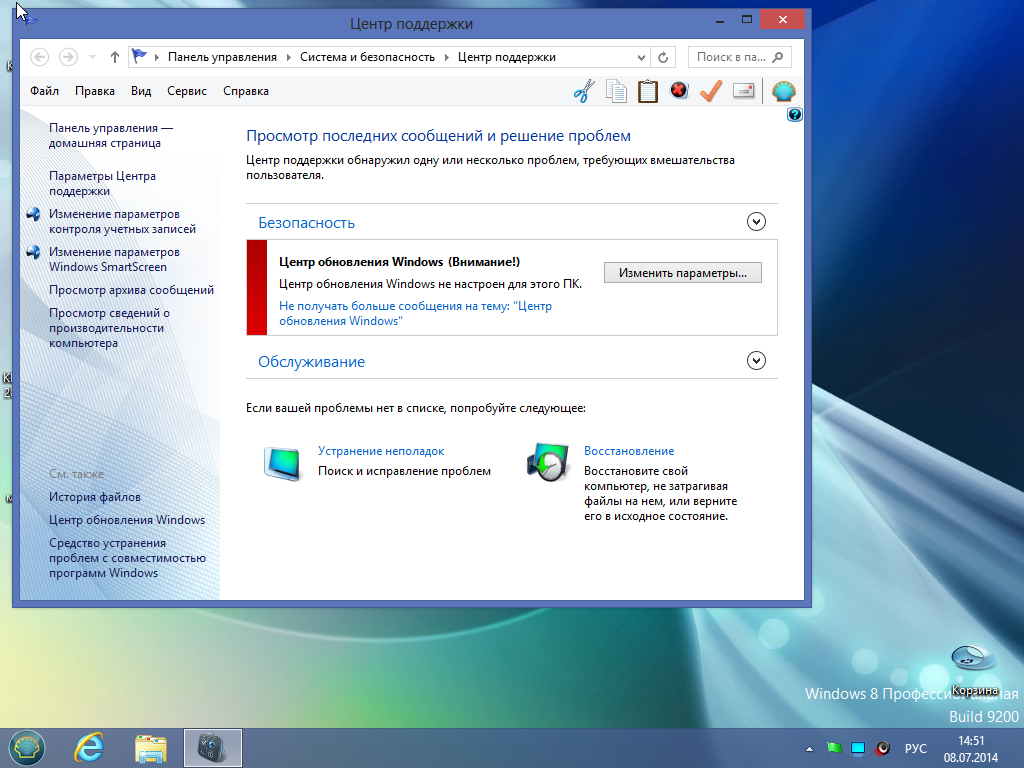1024x768 pixels.
Task: Go to Панель управления домашняя страница
Action: point(111,135)
